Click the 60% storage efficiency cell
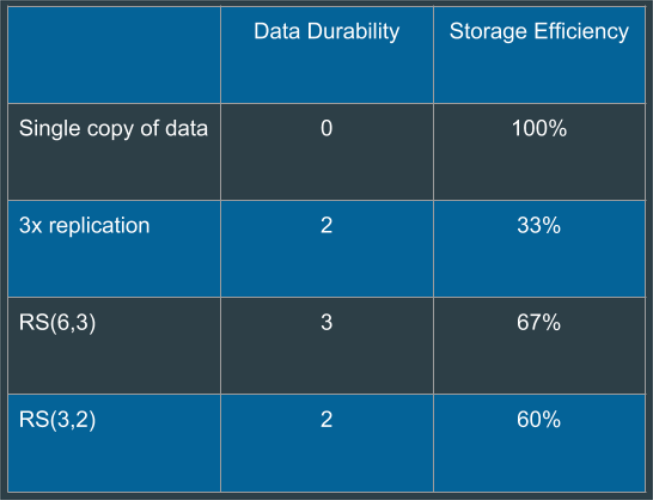Viewport: 653px width, 500px height. pyautogui.click(x=539, y=420)
